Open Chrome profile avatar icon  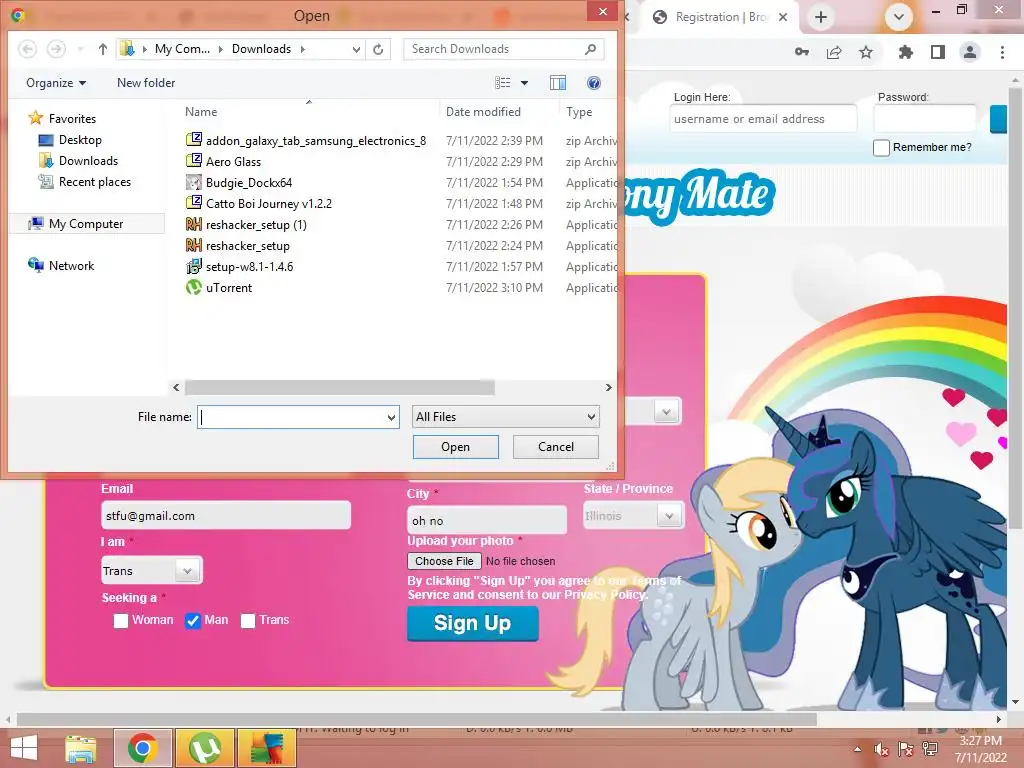click(x=970, y=52)
